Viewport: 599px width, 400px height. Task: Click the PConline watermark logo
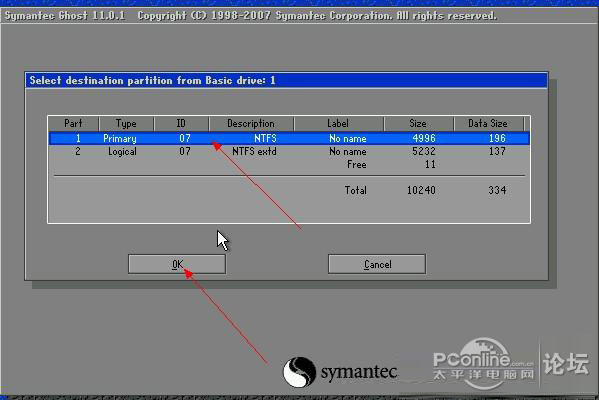484,362
